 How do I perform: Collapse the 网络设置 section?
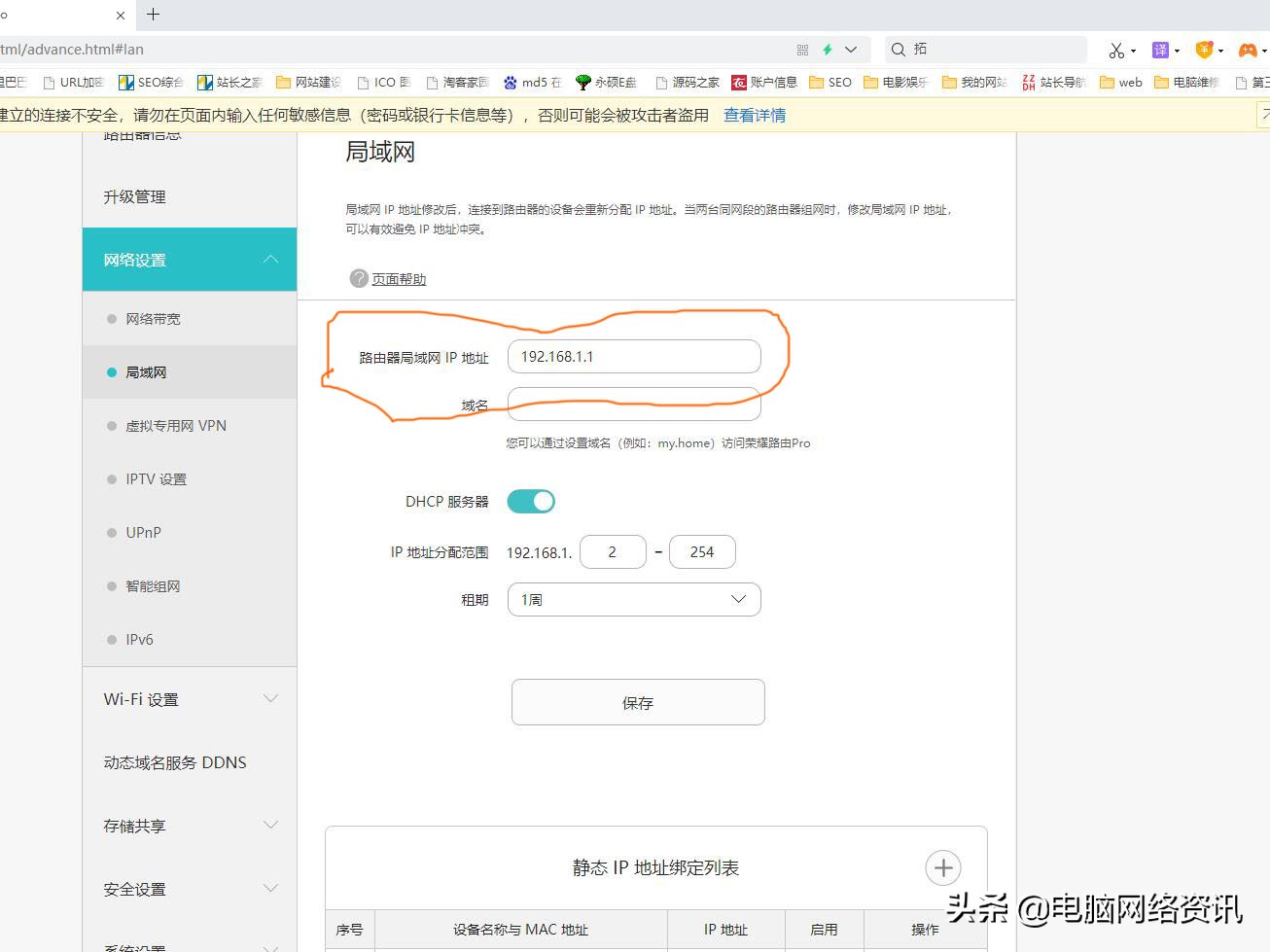189,259
